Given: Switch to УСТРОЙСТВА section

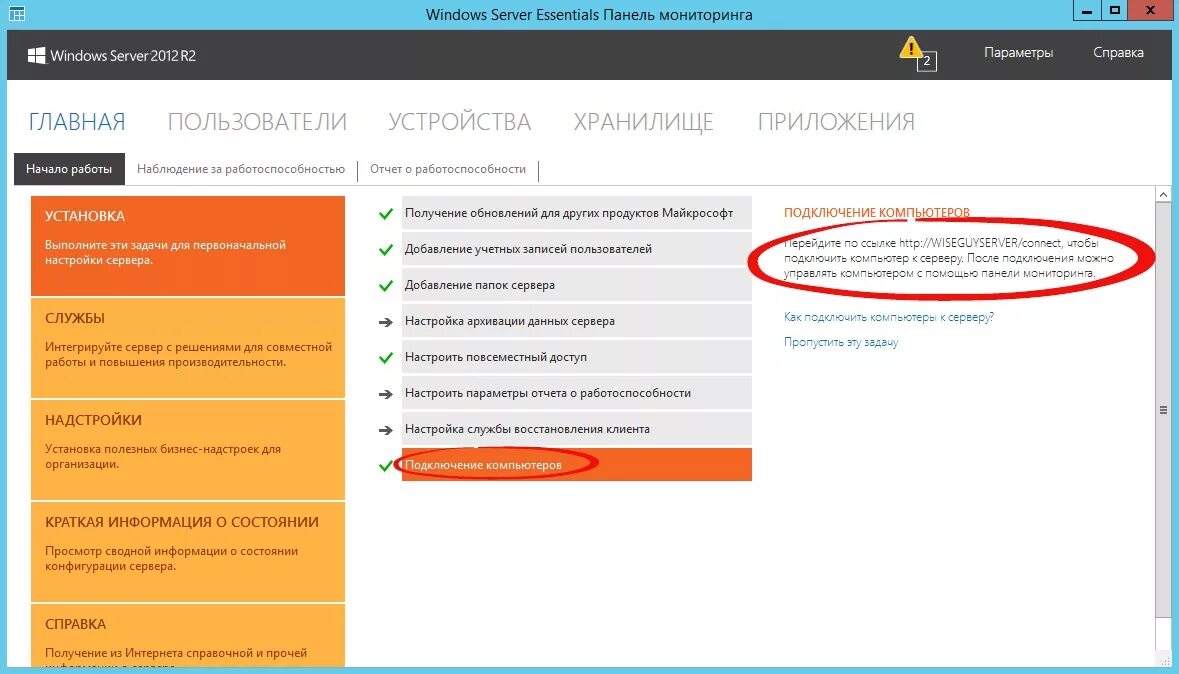Looking at the screenshot, I should (x=459, y=122).
